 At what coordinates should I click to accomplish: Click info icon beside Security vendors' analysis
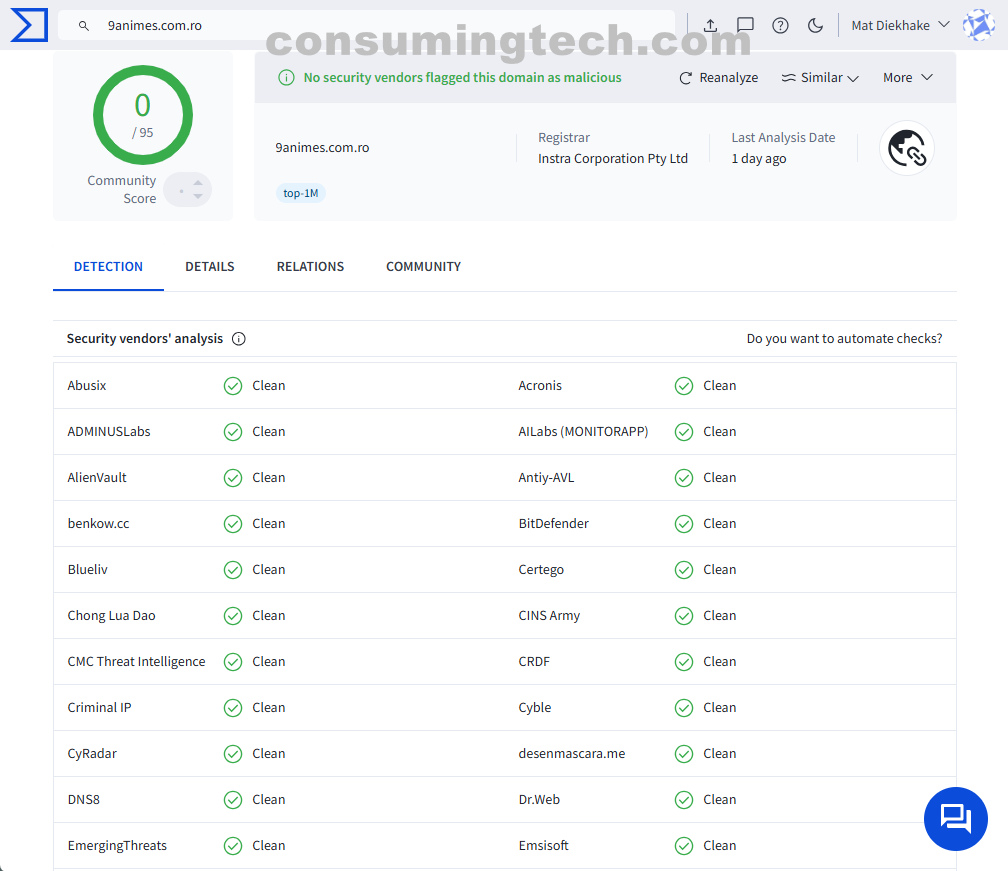(239, 339)
